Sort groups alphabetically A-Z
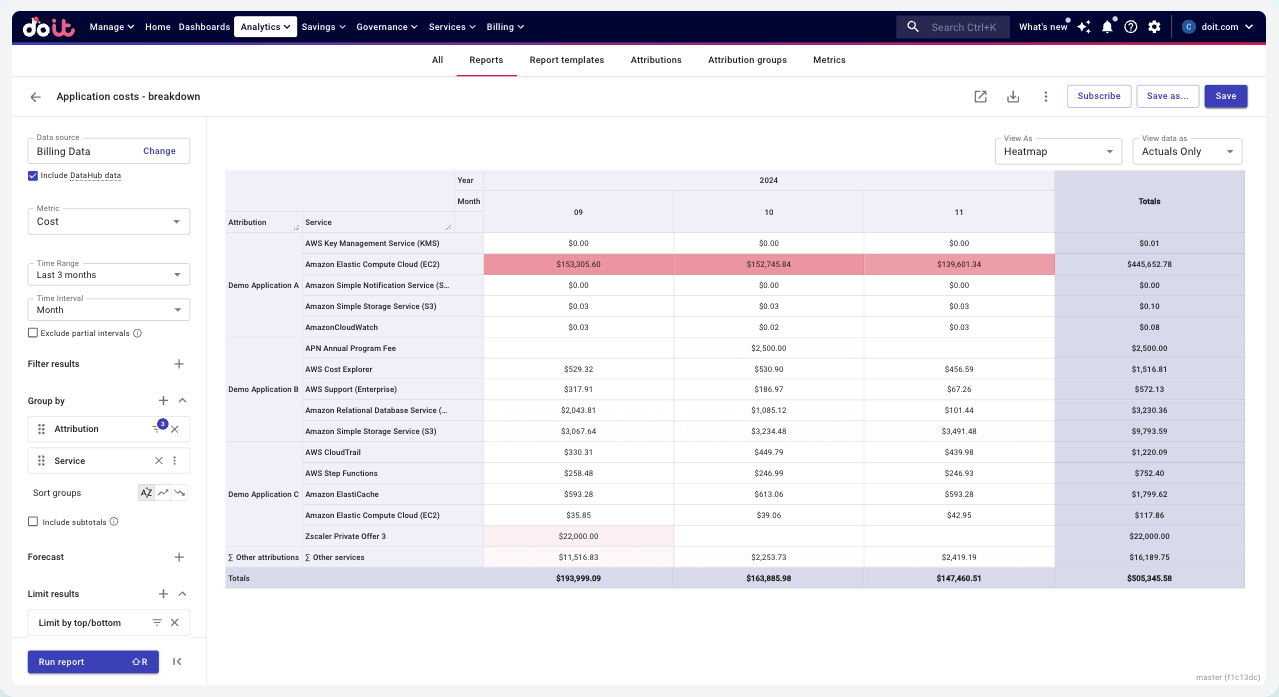Viewport: 1279px width, 697px height. pos(146,493)
